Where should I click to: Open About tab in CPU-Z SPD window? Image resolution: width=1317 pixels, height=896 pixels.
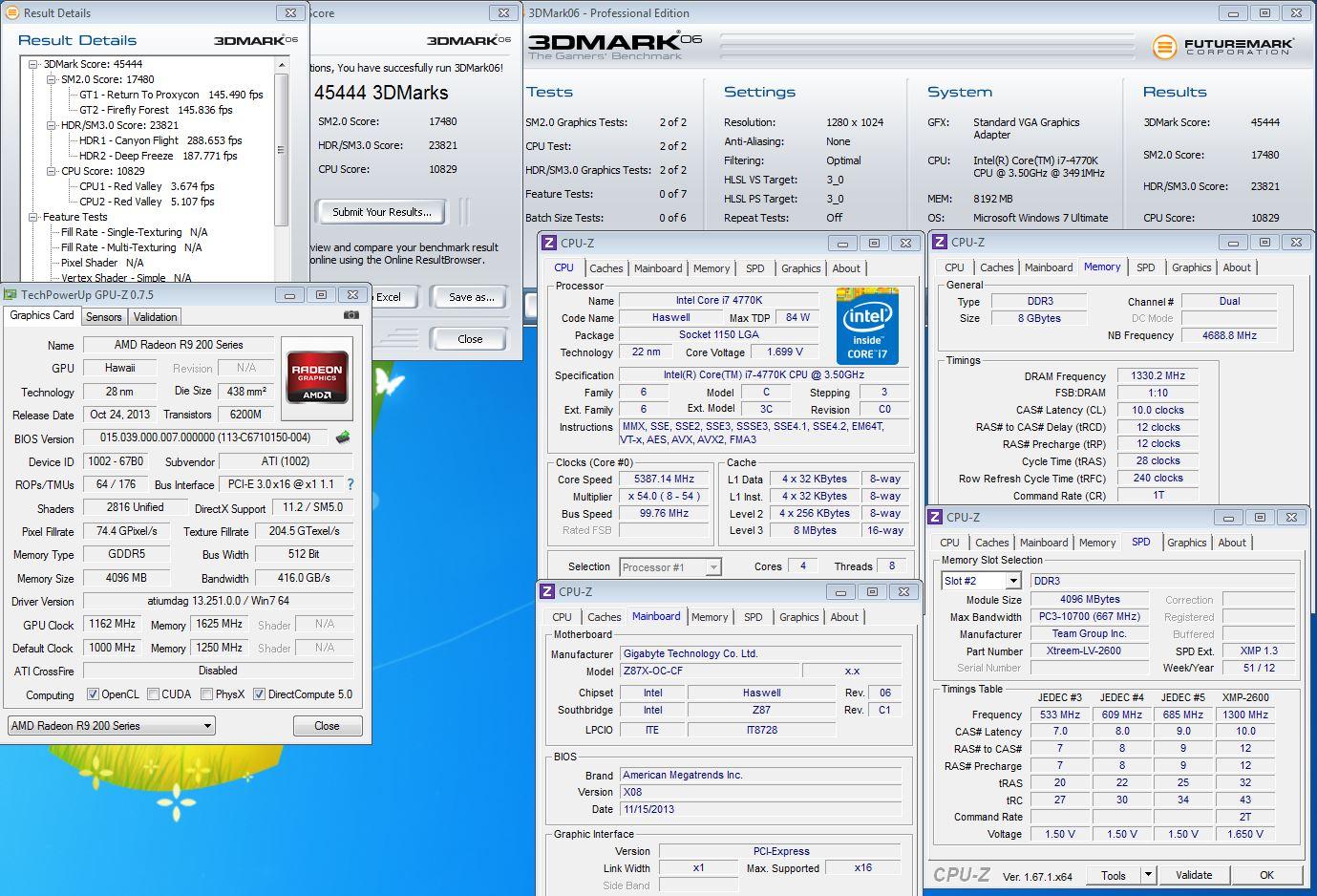(x=1232, y=543)
